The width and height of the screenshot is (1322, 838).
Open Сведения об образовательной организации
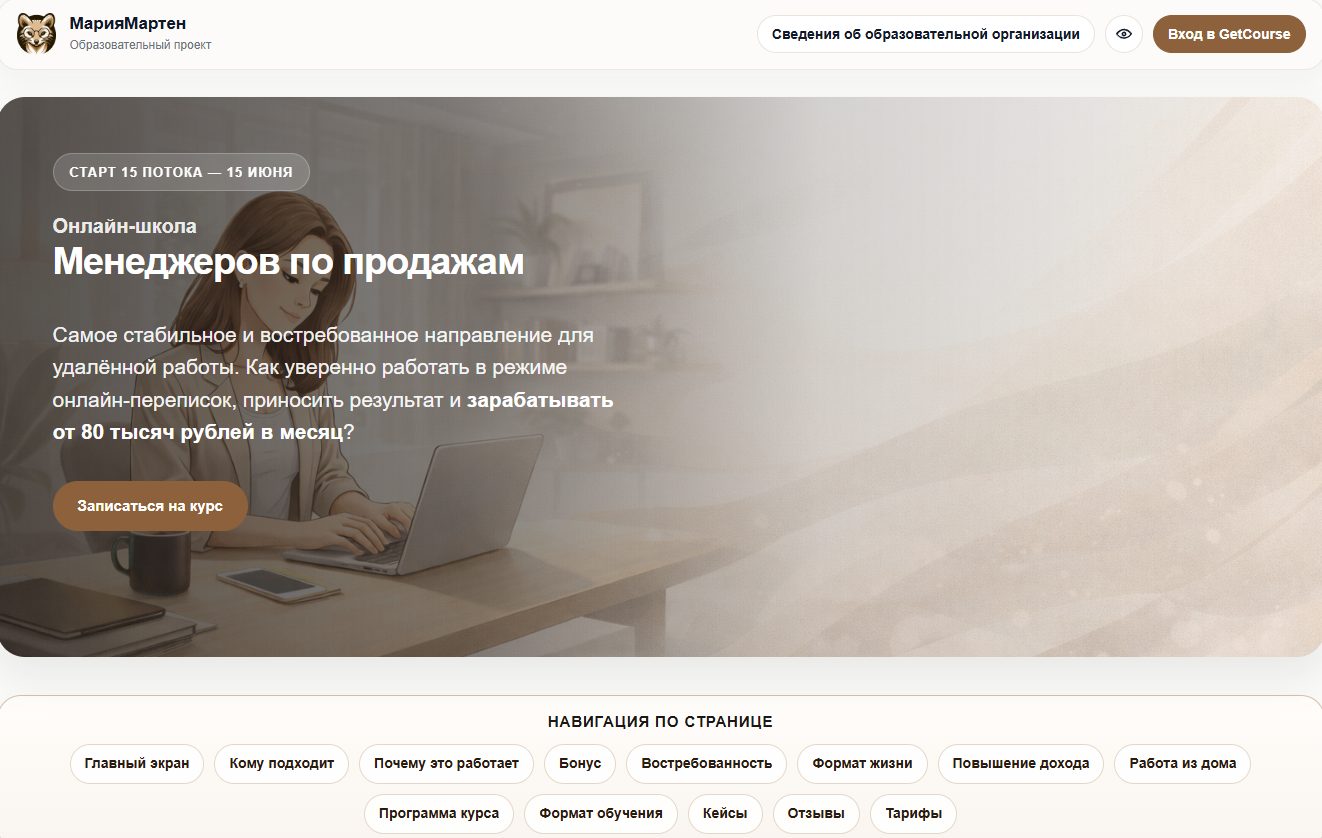(x=926, y=34)
